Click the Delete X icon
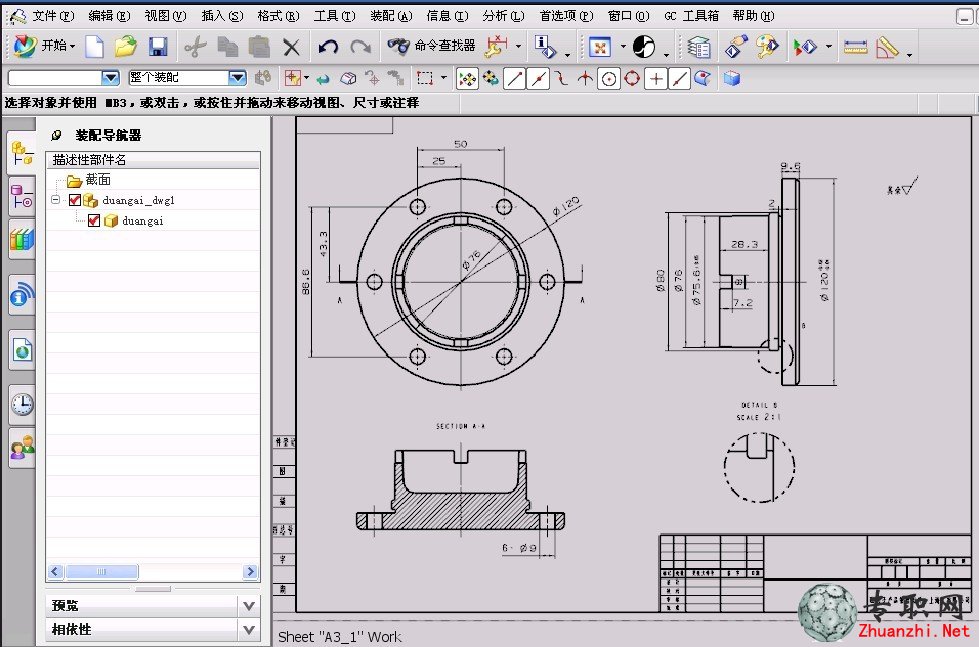Screen dimensions: 979x647 pyautogui.click(x=291, y=47)
